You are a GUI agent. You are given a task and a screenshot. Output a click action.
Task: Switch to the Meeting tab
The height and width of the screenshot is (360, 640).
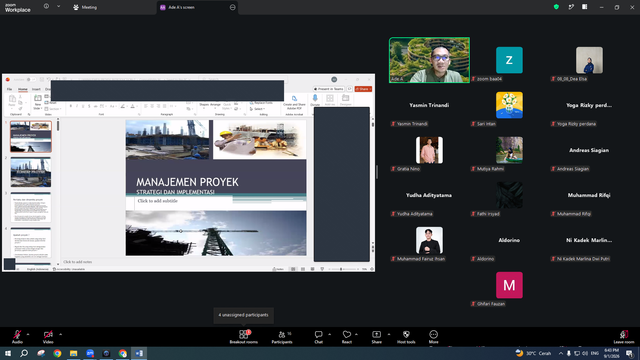point(85,7)
